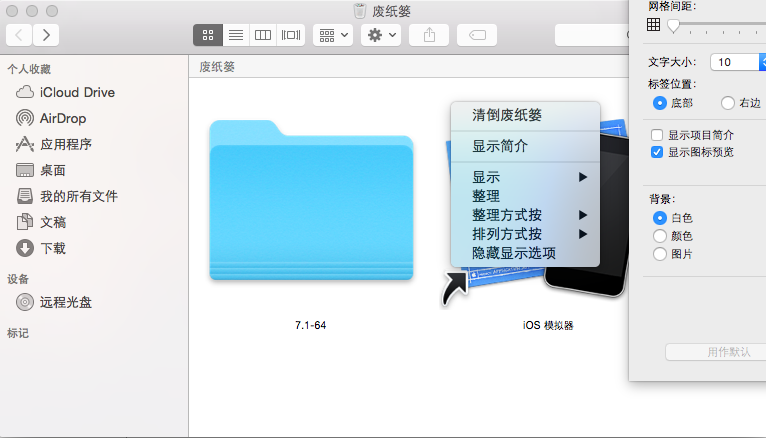Click the 设备 sidebar heading

pos(18,279)
